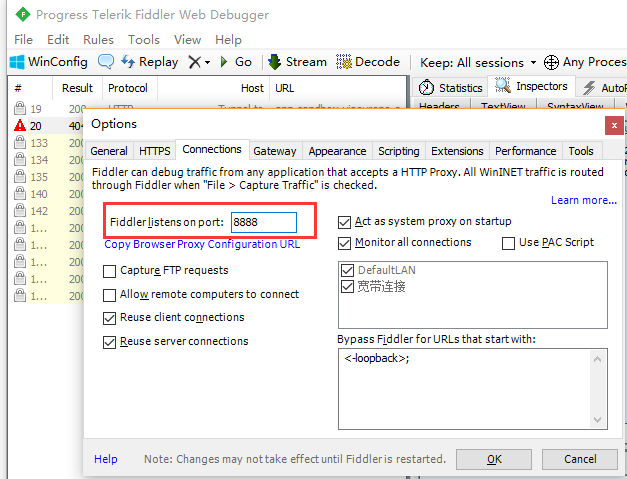Click the Any Process target icon
627x479 pixels.
[551, 62]
